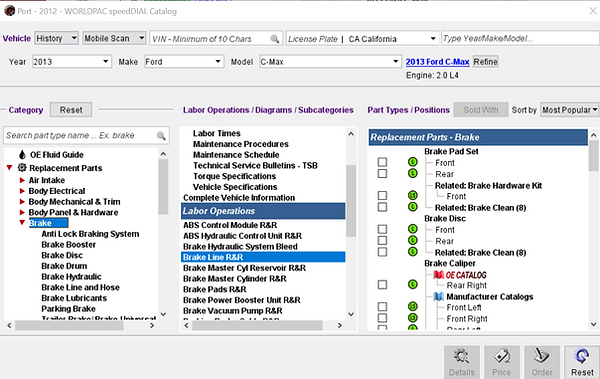Click part types vertical scrollbar thumb
Screen dimensions: 600x379
coord(593,155)
